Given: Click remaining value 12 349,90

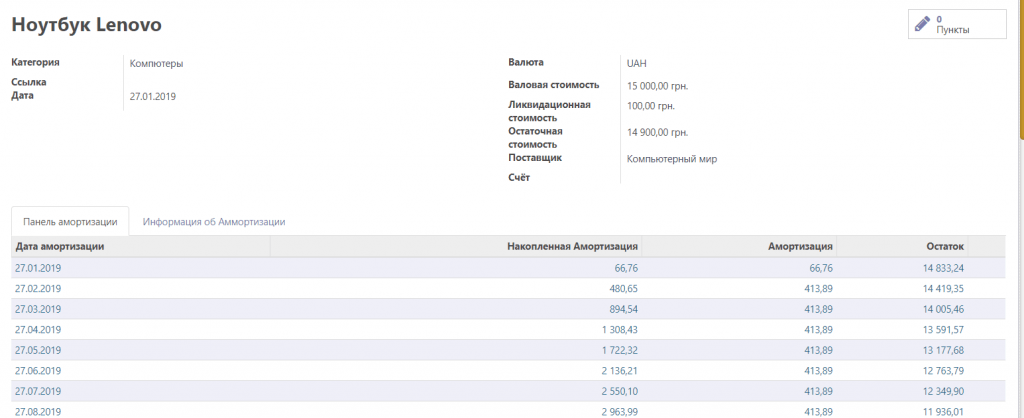Looking at the screenshot, I should tap(943, 391).
